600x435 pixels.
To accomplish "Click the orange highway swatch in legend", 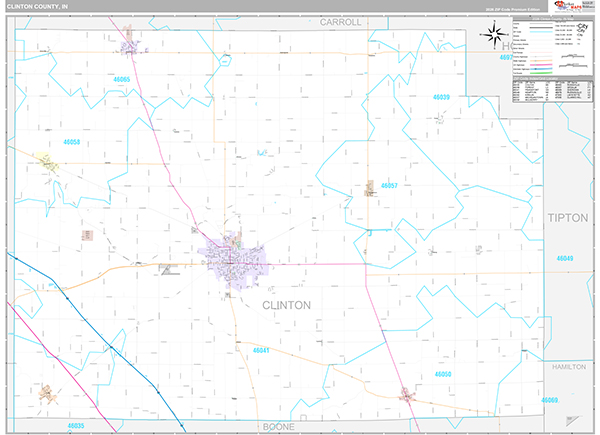I will (541, 60).
